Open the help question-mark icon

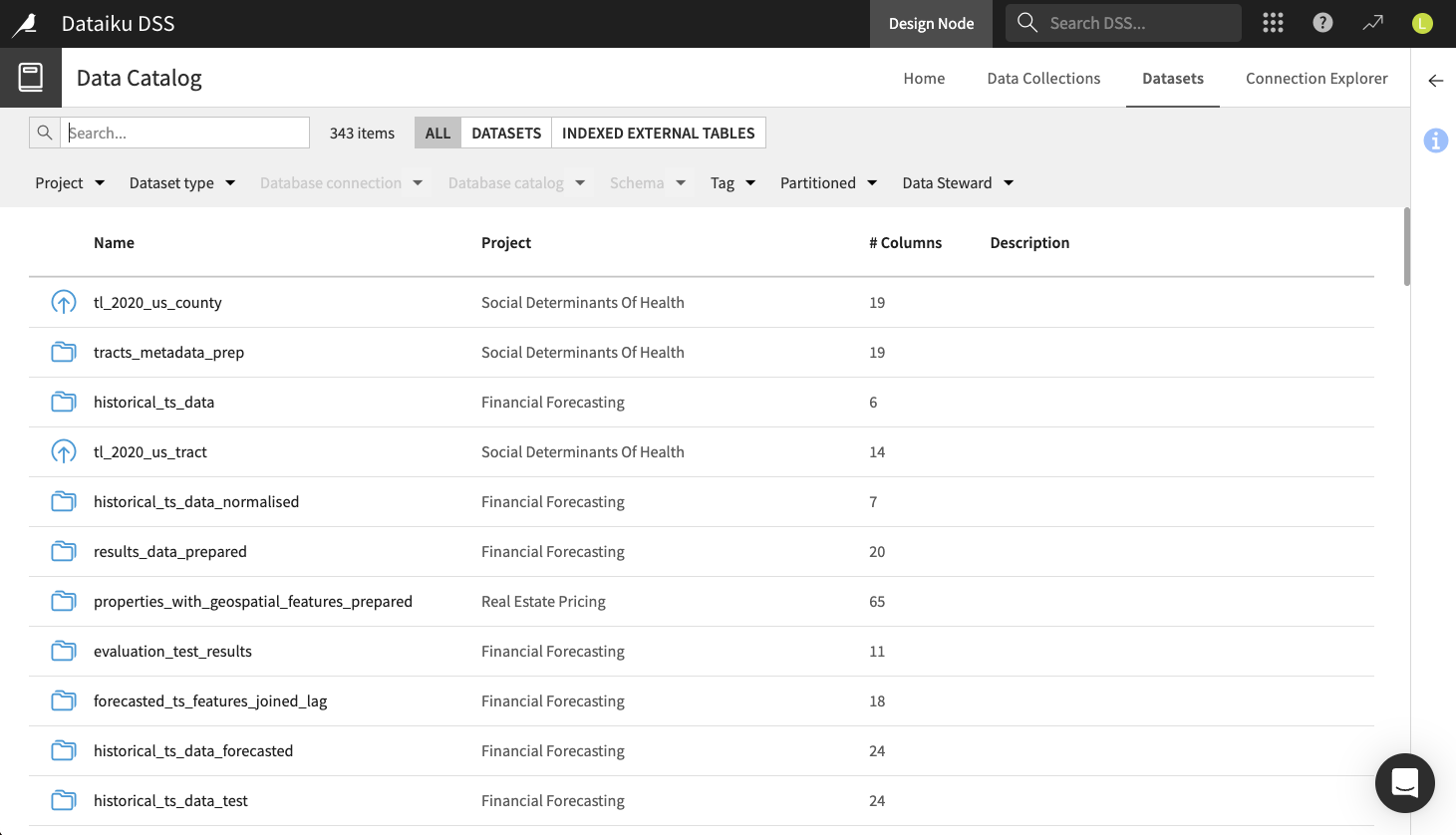pyautogui.click(x=1322, y=22)
